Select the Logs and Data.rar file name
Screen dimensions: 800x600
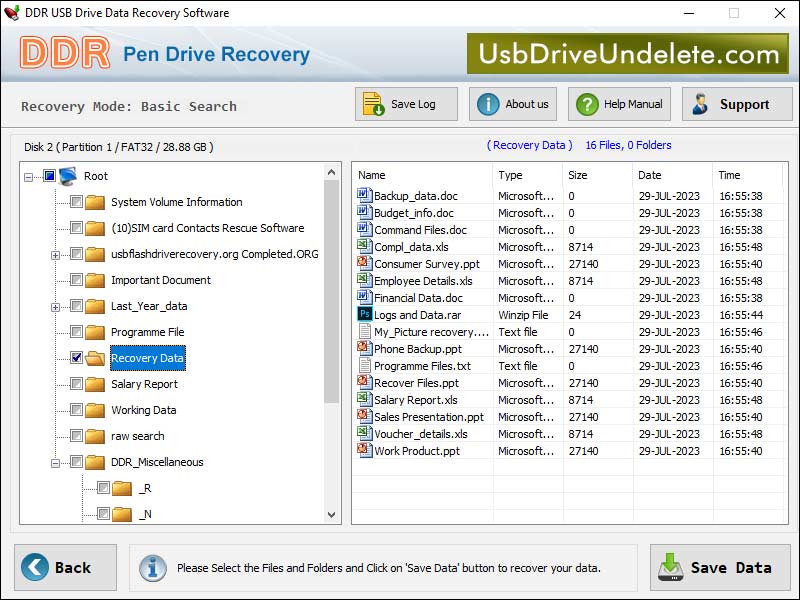click(x=417, y=315)
